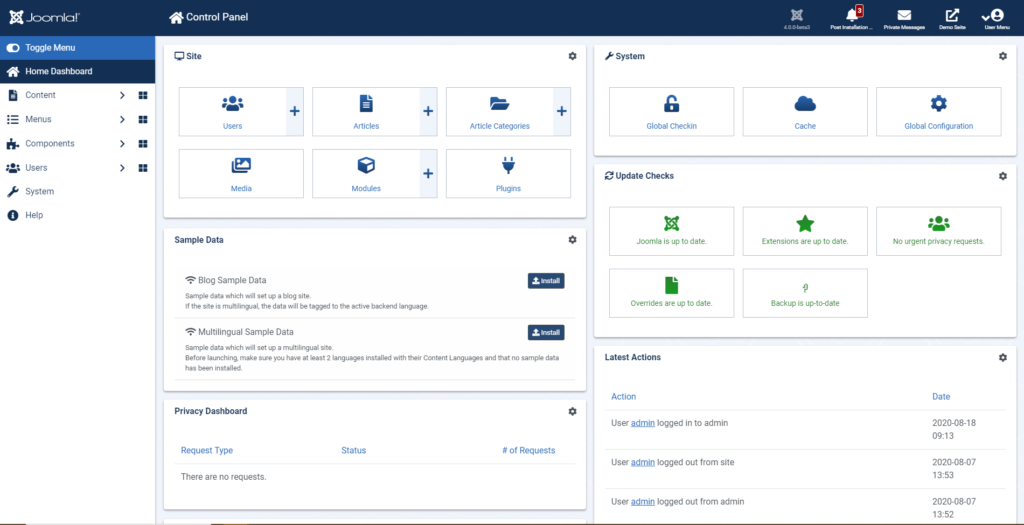Open the Plugins plug icon tile
This screenshot has height=525, width=1024.
click(508, 166)
